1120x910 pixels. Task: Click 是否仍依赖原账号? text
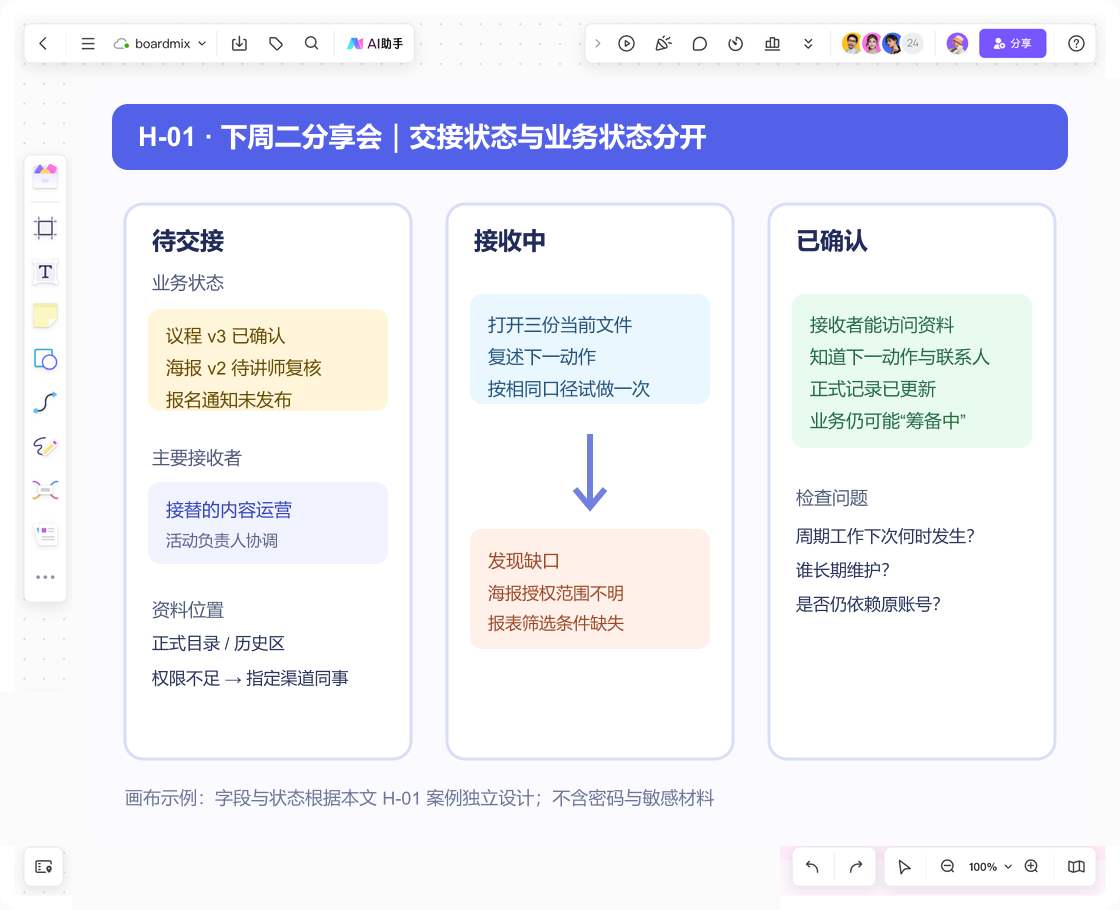pos(868,604)
